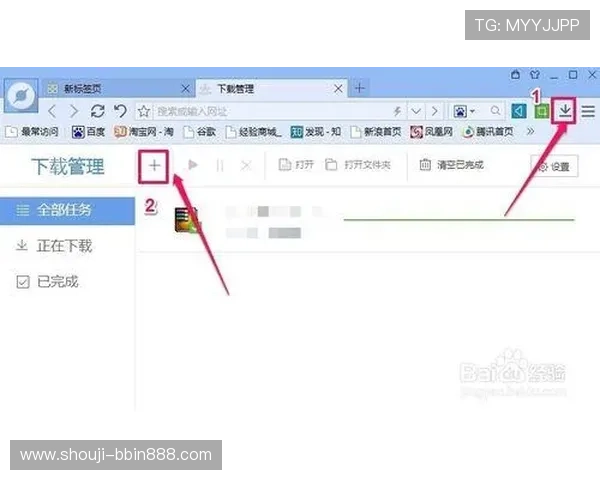Open download 设置 button

(554, 167)
